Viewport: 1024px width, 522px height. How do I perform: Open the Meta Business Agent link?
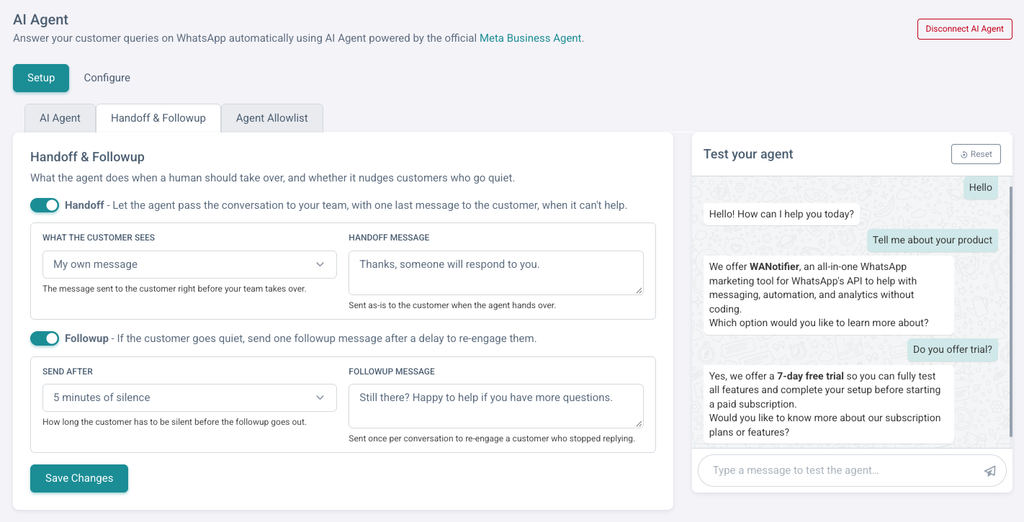click(530, 38)
